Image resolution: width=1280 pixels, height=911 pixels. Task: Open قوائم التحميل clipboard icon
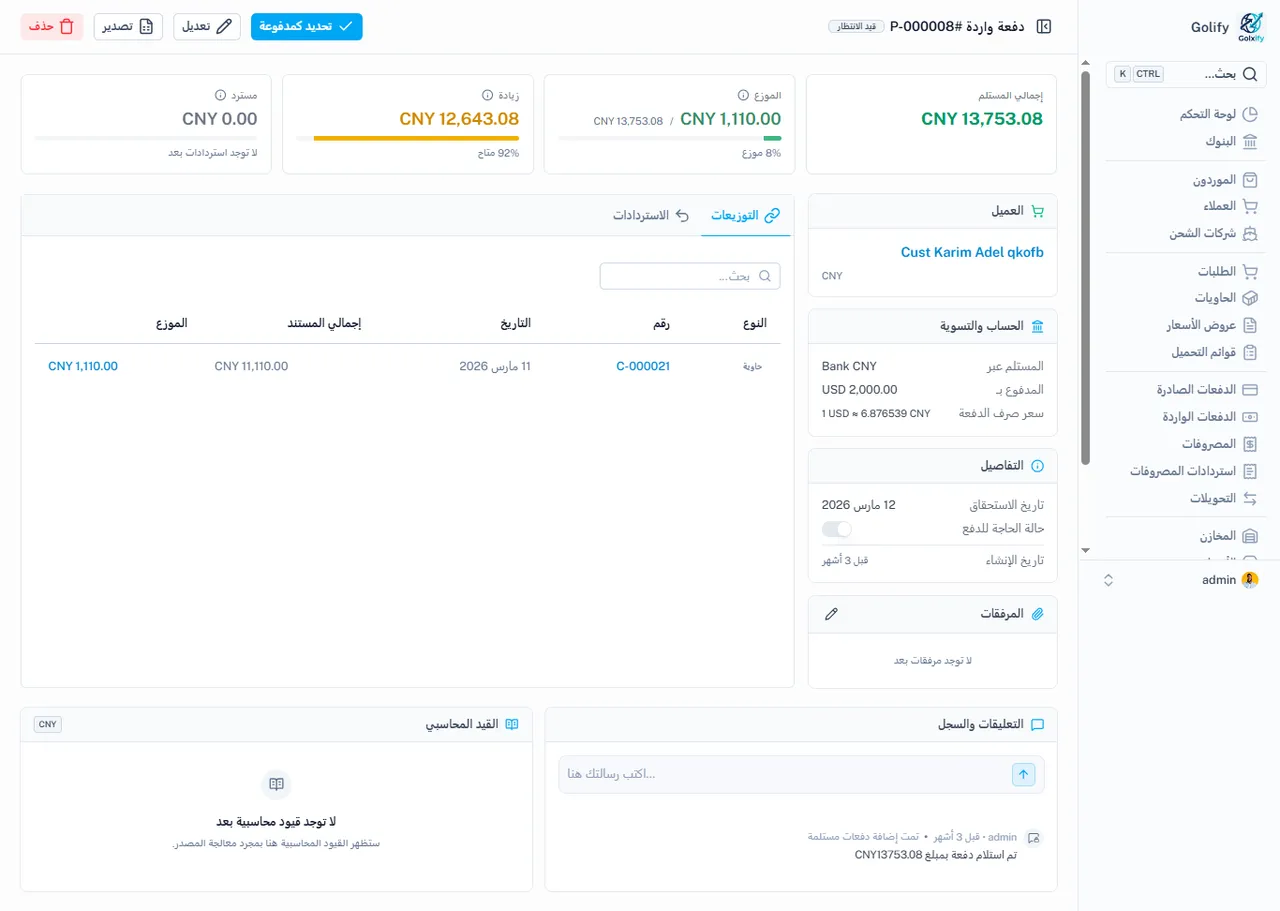(1250, 352)
